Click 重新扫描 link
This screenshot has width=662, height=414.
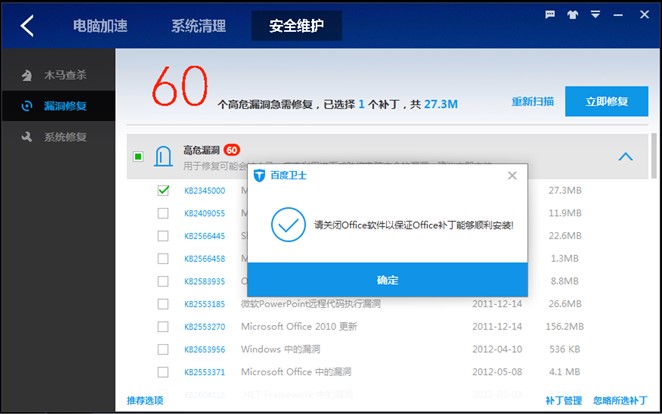533,102
